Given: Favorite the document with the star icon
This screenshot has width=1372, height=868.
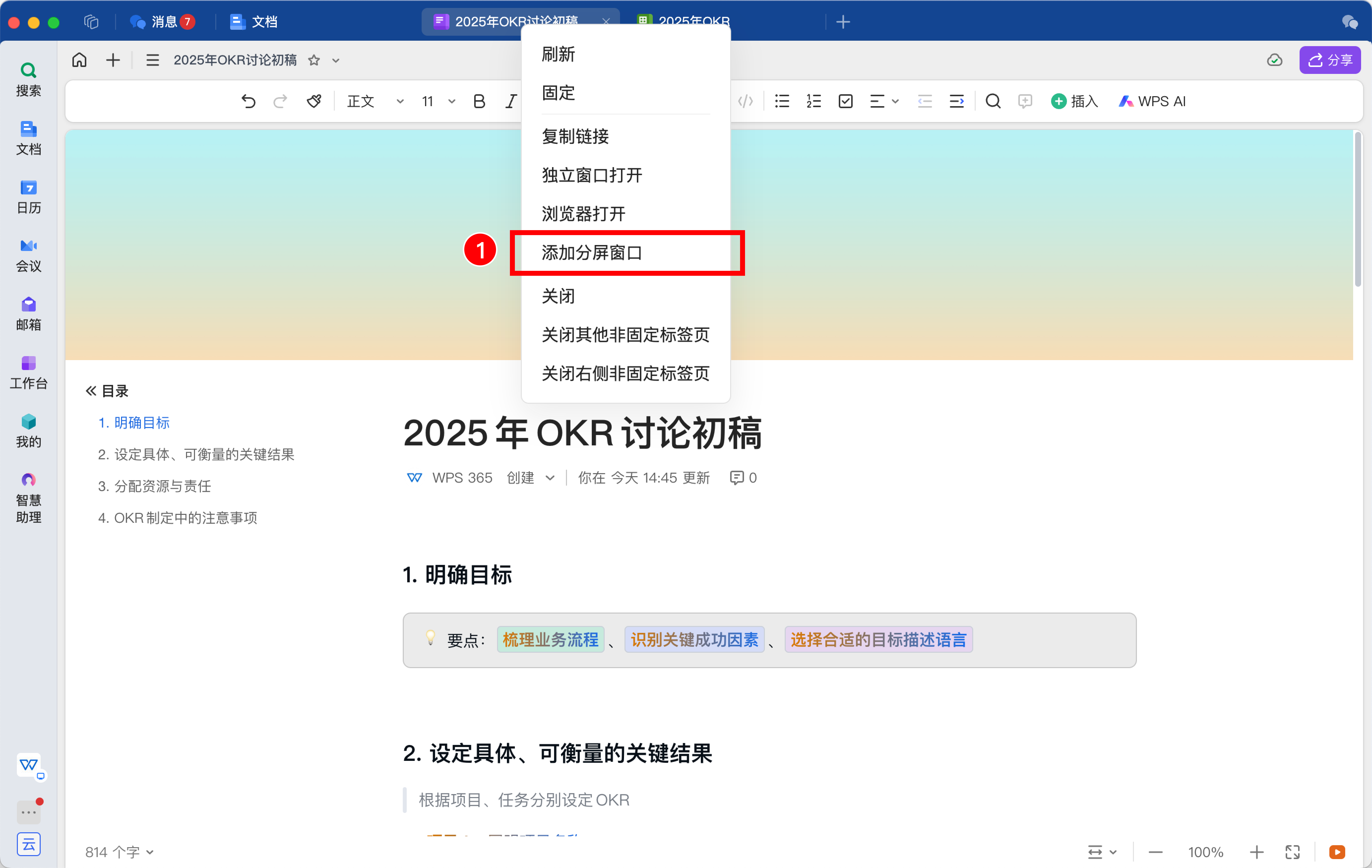Looking at the screenshot, I should 313,60.
